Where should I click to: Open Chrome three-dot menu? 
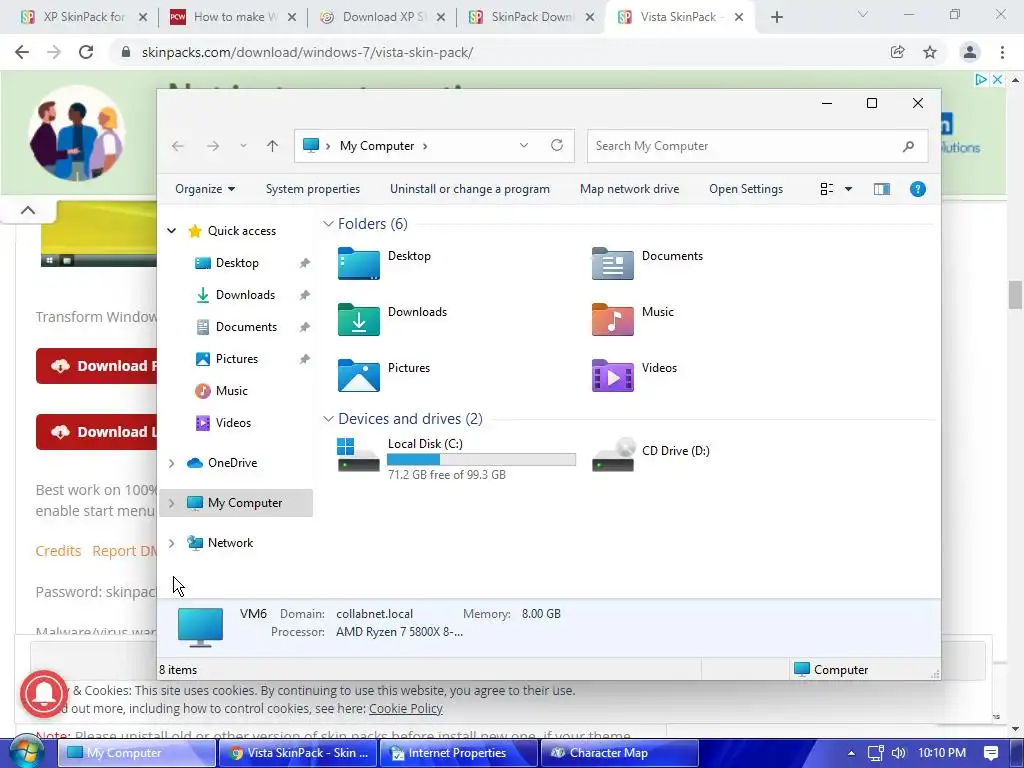click(1002, 52)
